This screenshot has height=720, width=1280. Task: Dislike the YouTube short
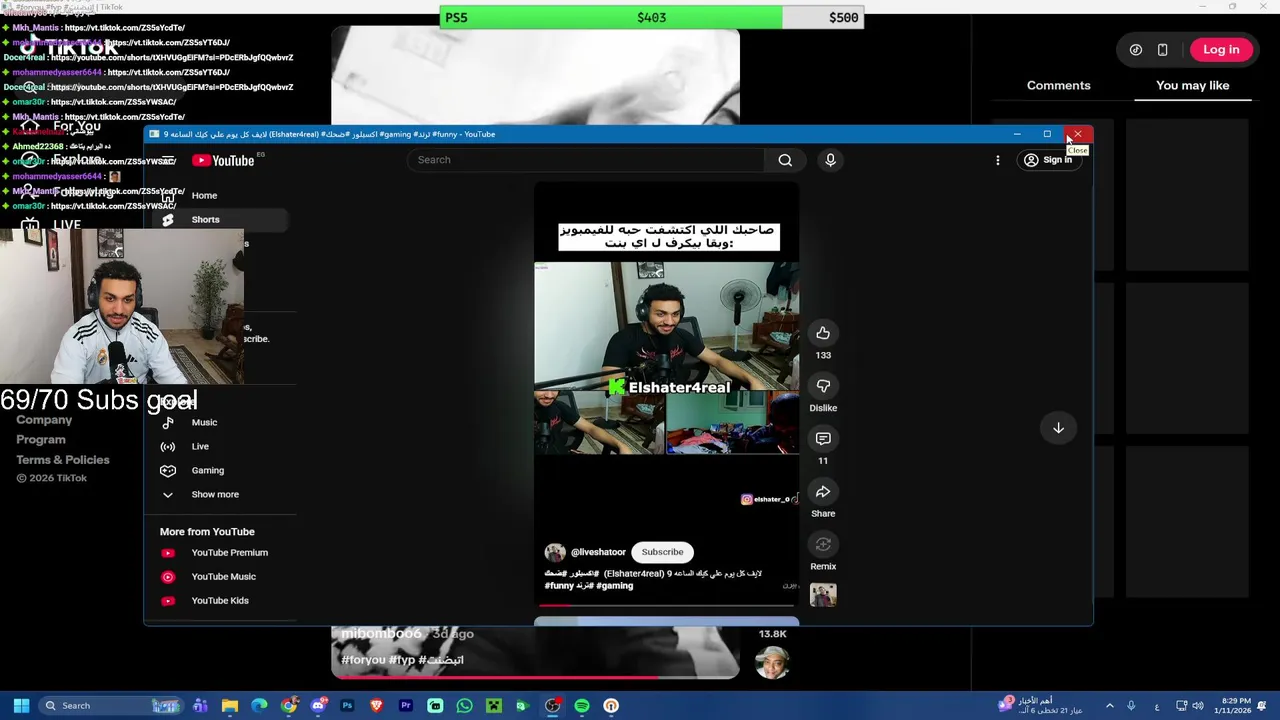[x=823, y=386]
